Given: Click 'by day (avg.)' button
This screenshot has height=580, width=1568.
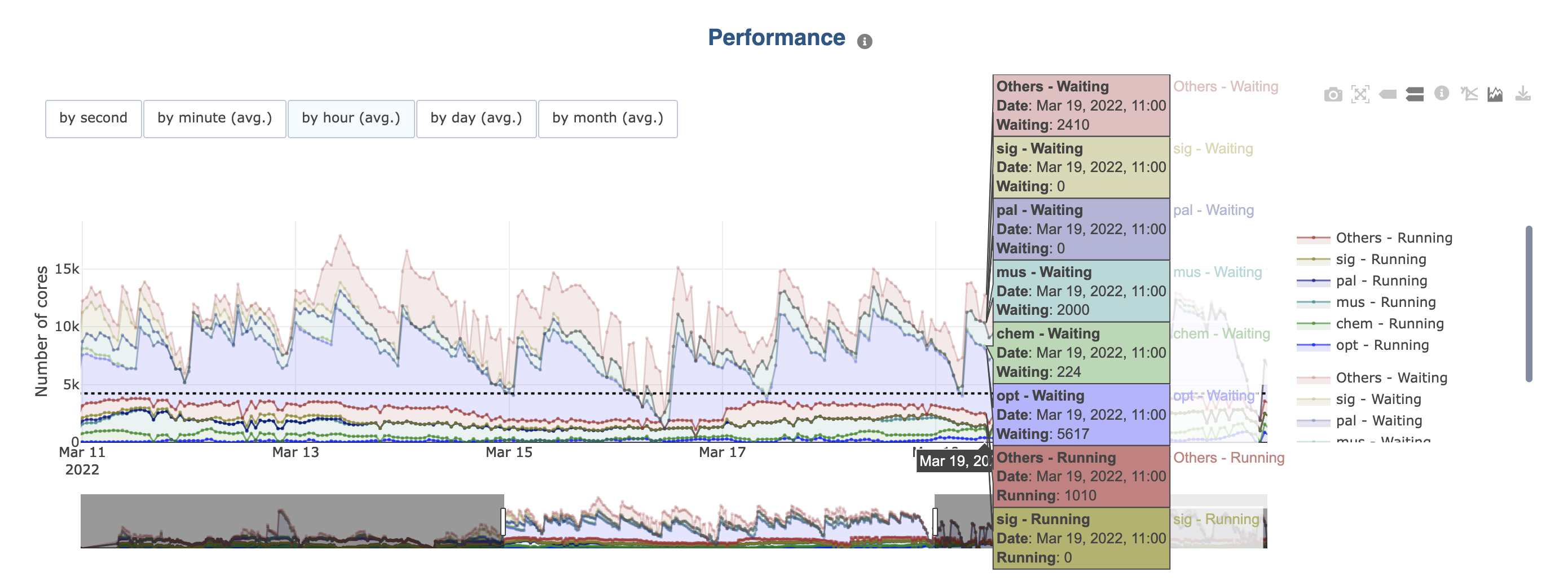Looking at the screenshot, I should (x=476, y=118).
